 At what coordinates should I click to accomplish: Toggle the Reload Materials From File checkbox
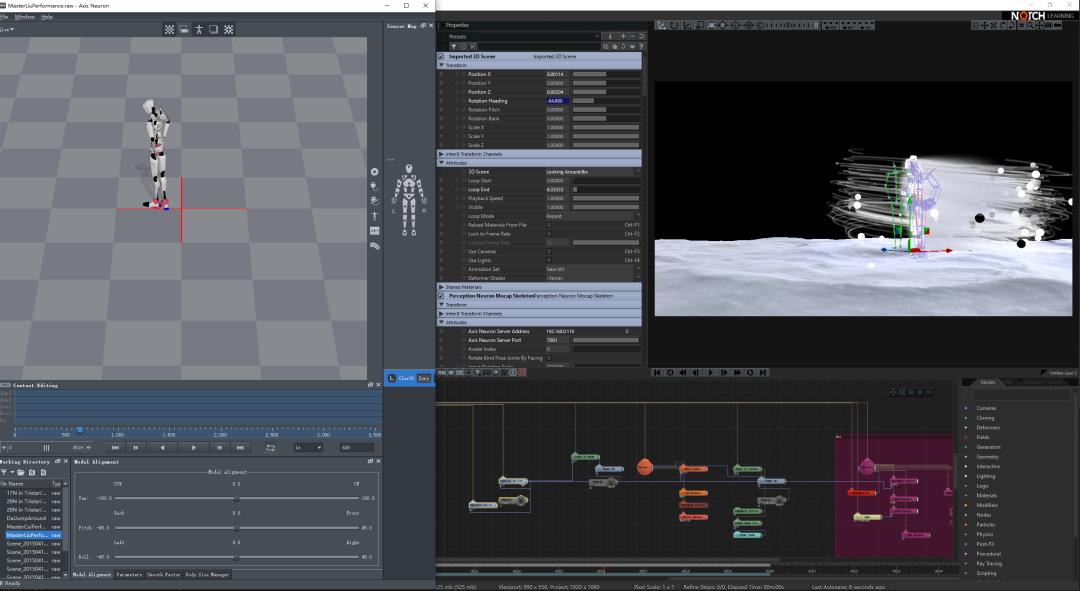pyautogui.click(x=549, y=225)
